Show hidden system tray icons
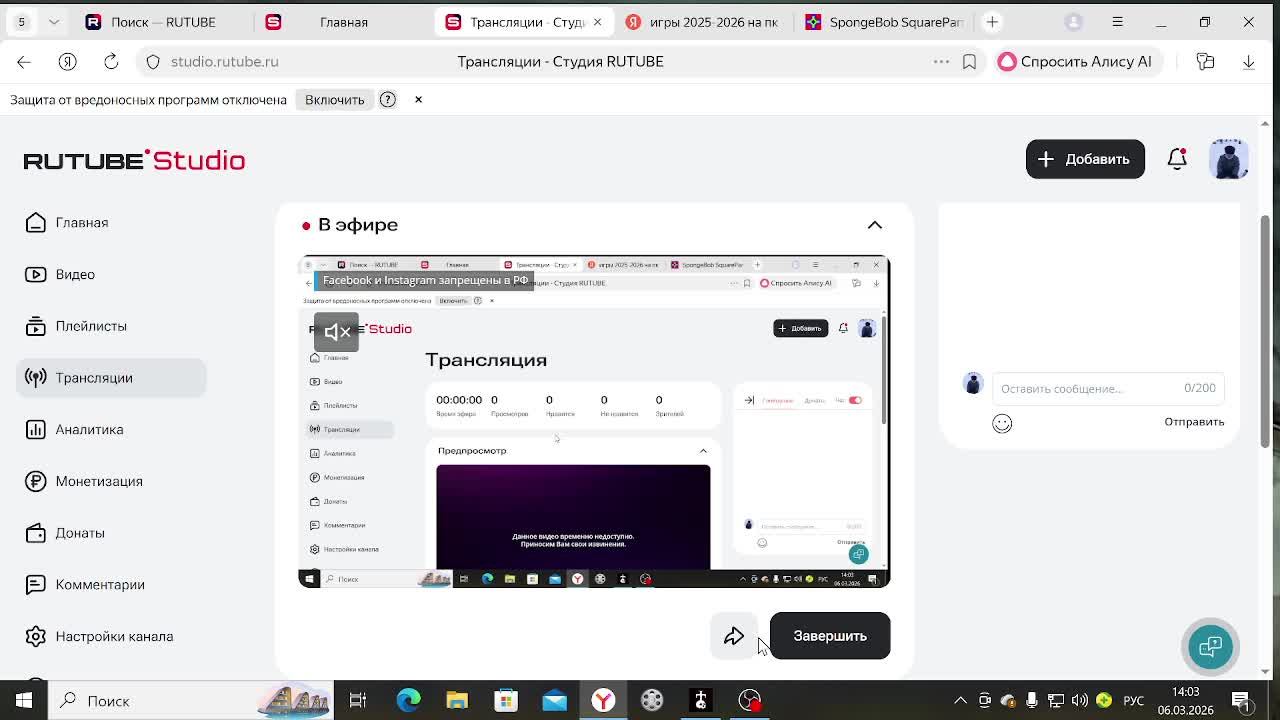Screen dimensions: 1280x720 point(961,701)
